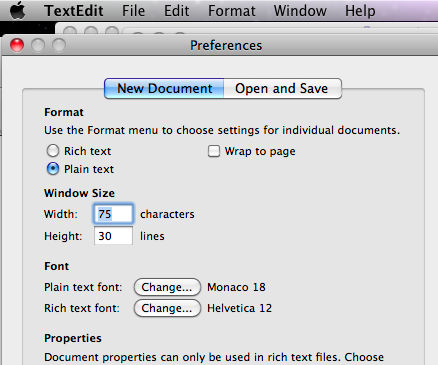The height and width of the screenshot is (365, 438).
Task: Click the 'Plain text font:' label
Action: [x=83, y=287]
